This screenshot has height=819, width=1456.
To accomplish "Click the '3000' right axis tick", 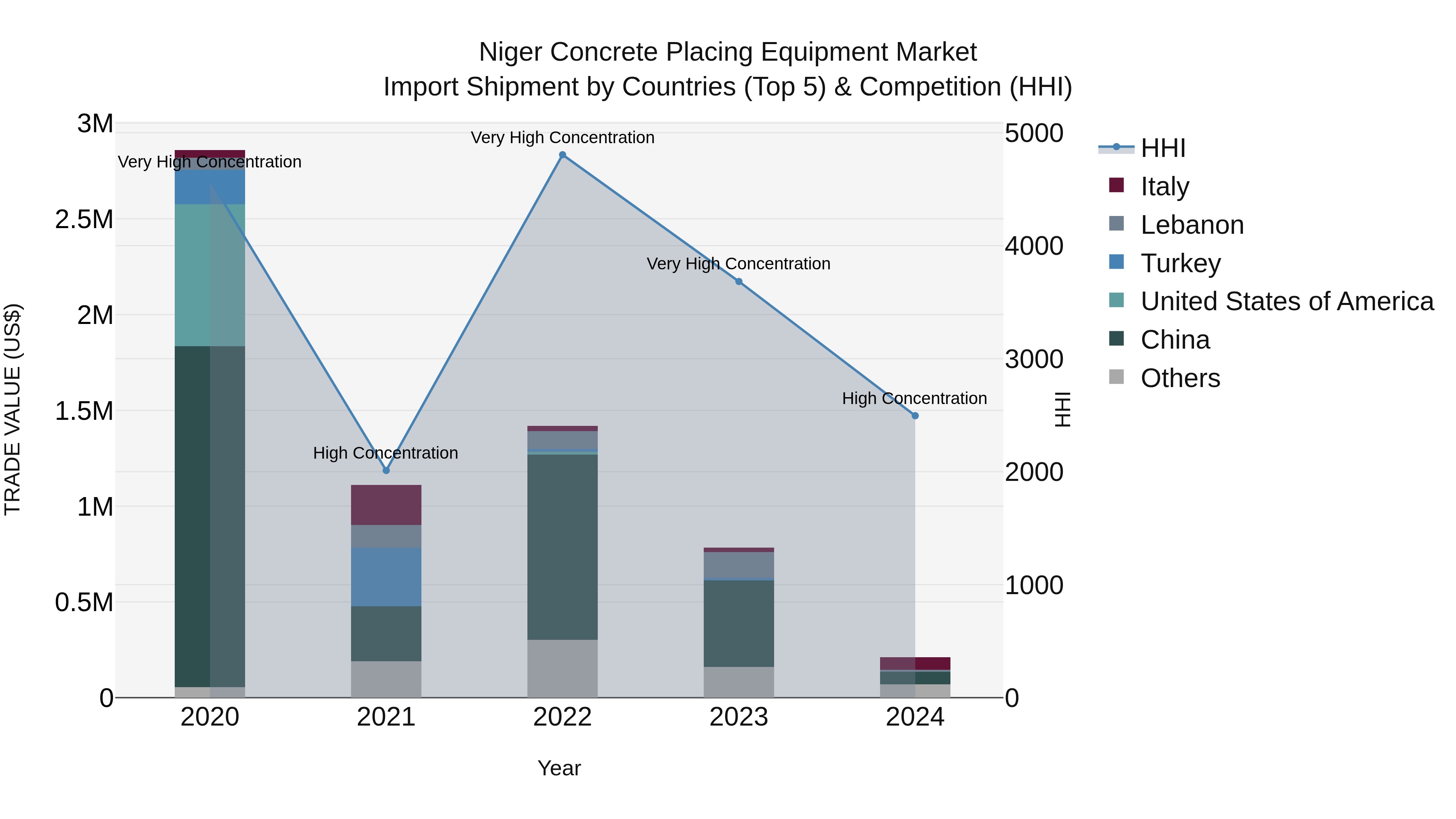I will [x=1034, y=359].
